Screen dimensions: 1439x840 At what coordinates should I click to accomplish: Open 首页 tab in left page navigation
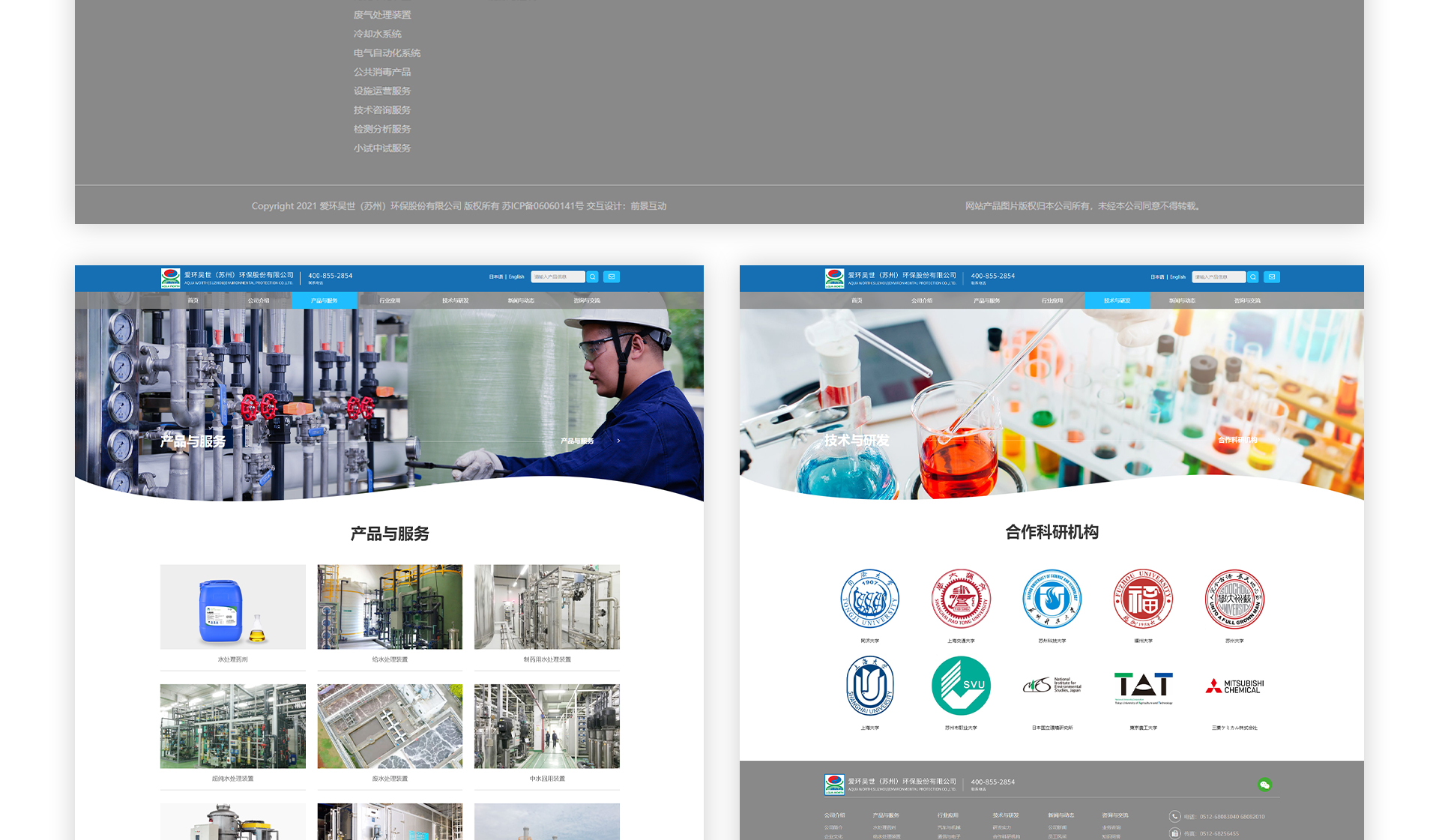(193, 300)
